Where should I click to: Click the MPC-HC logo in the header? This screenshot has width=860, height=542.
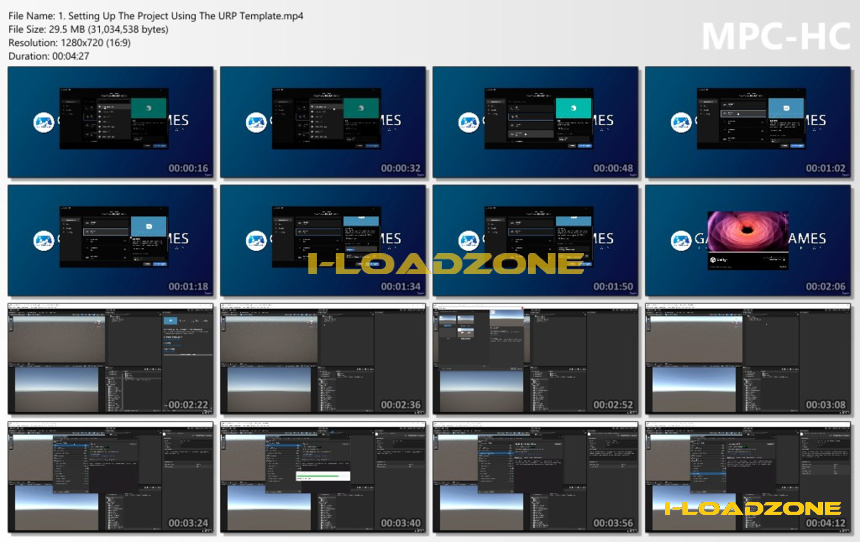[x=776, y=37]
